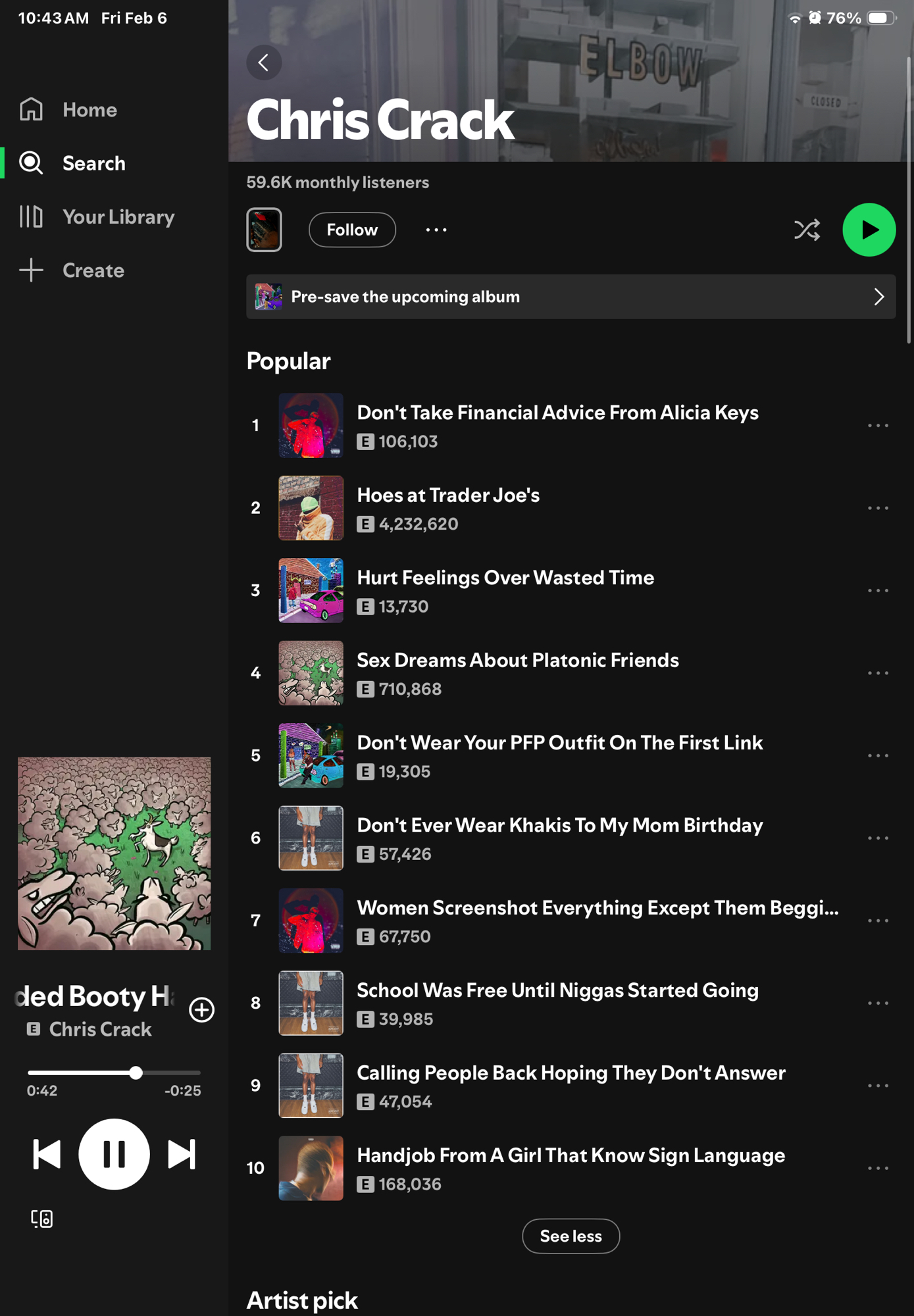Go to the previous track
Viewport: 914px width, 1316px height.
pos(47,1154)
